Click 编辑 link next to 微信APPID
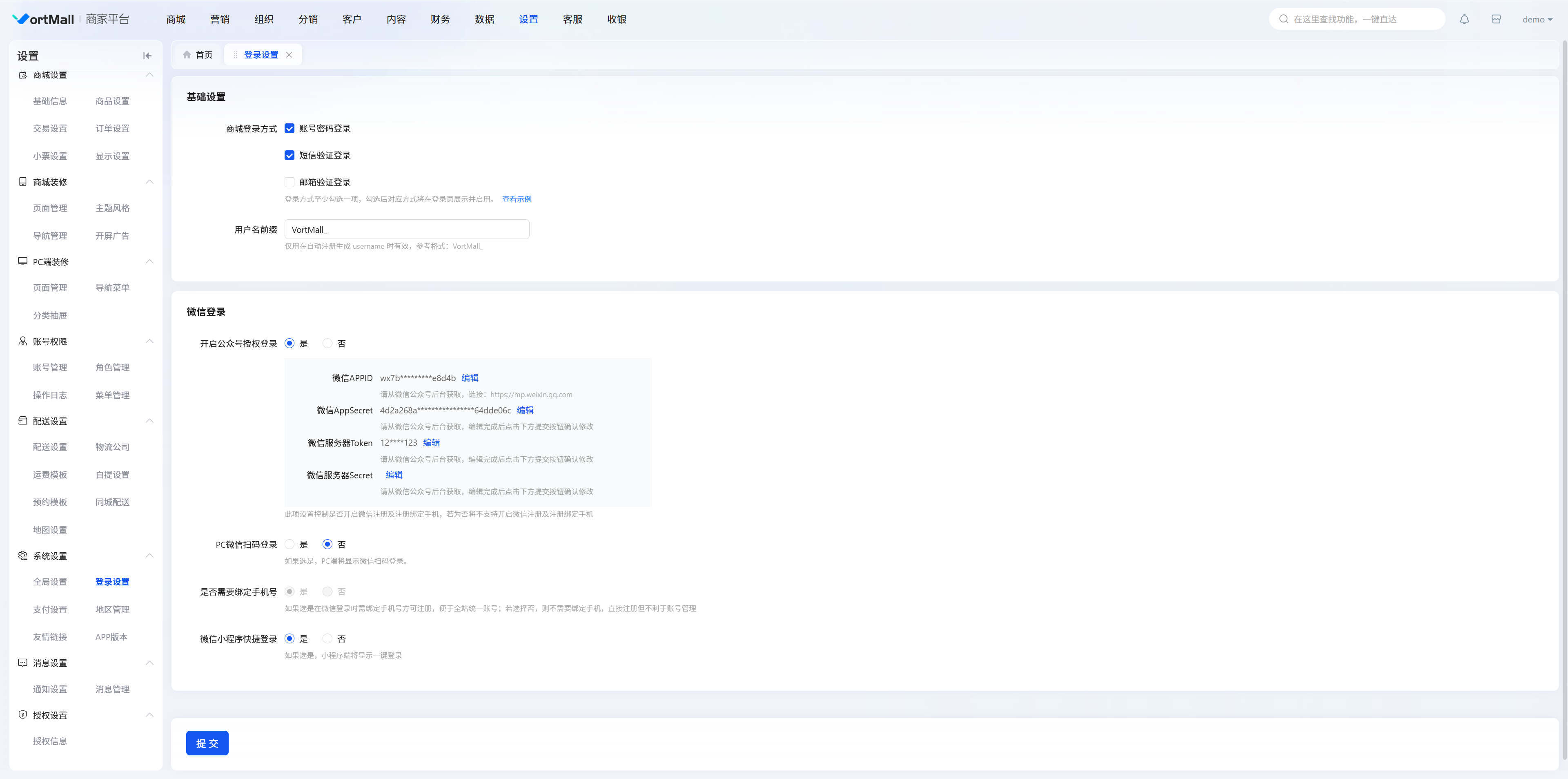 [469, 378]
